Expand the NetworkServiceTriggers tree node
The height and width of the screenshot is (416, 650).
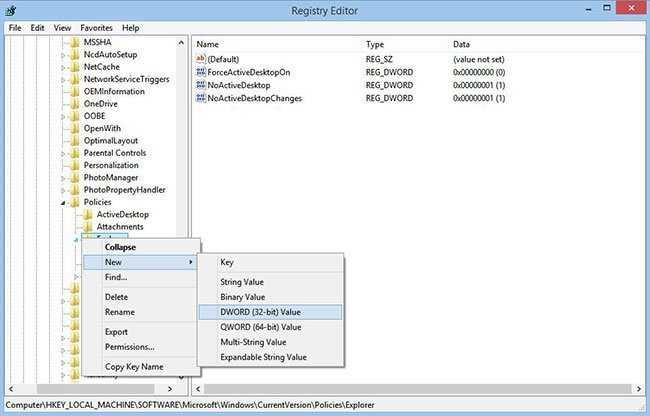click(x=63, y=80)
